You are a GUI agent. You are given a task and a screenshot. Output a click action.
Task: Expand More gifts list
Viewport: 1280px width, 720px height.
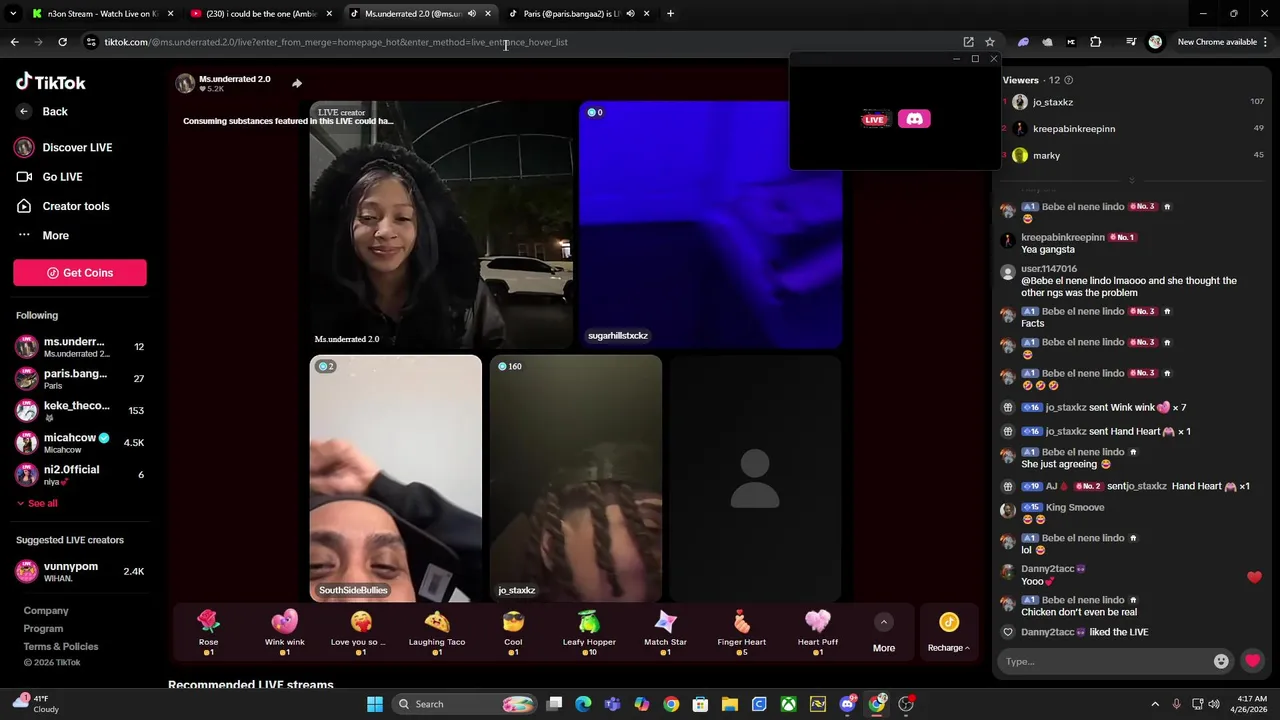(x=884, y=633)
